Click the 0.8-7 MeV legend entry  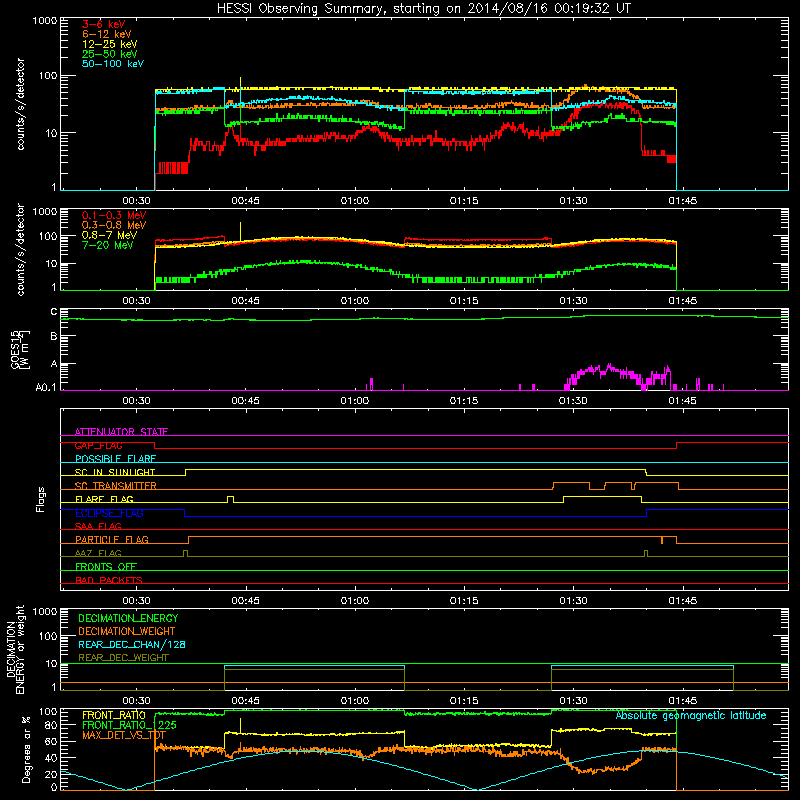point(109,235)
